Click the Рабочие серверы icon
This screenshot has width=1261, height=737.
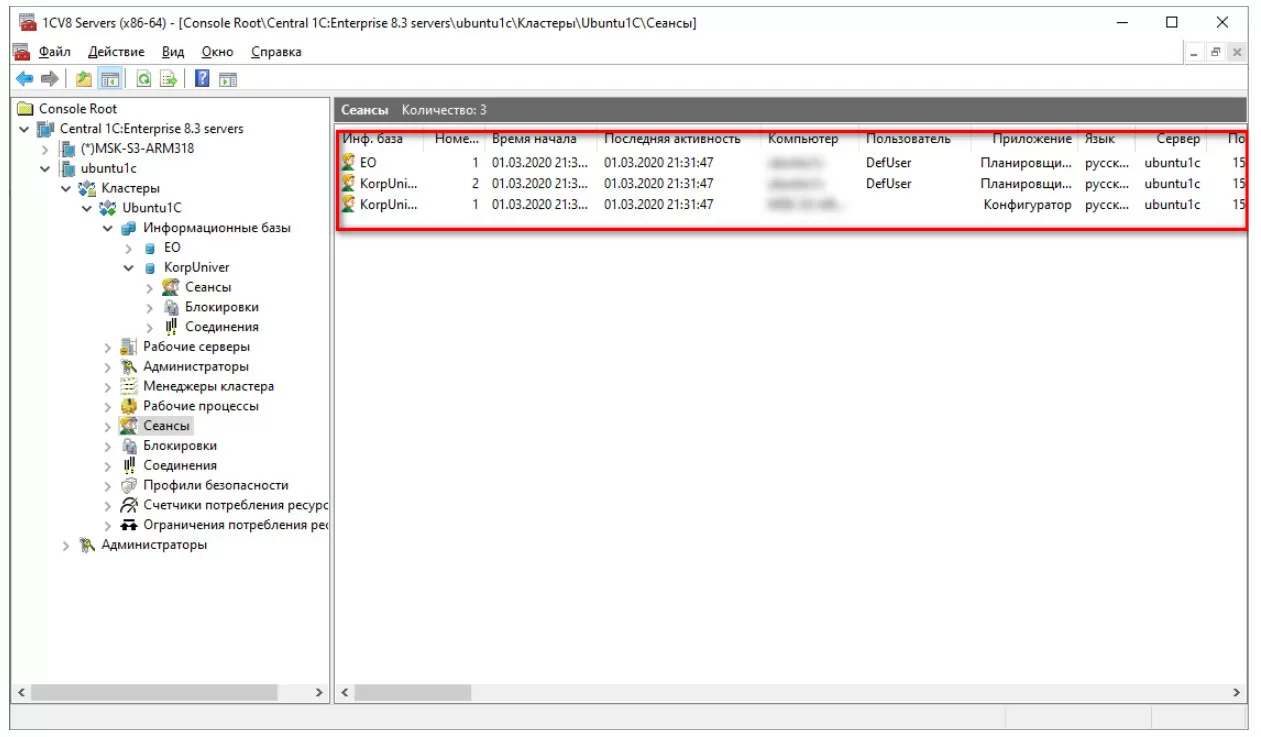129,347
